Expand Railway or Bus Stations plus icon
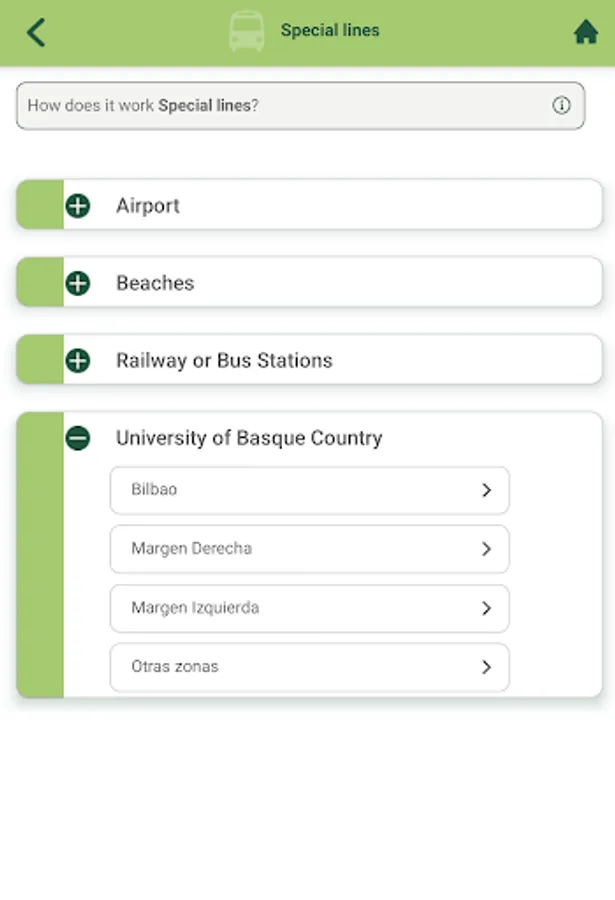615x900 pixels. click(78, 361)
